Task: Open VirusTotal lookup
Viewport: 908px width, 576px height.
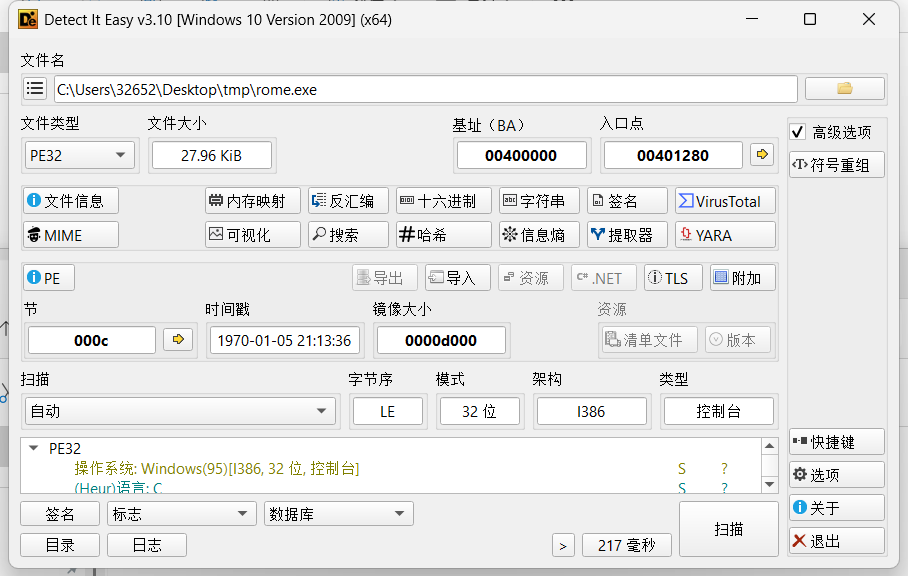Action: coord(725,201)
